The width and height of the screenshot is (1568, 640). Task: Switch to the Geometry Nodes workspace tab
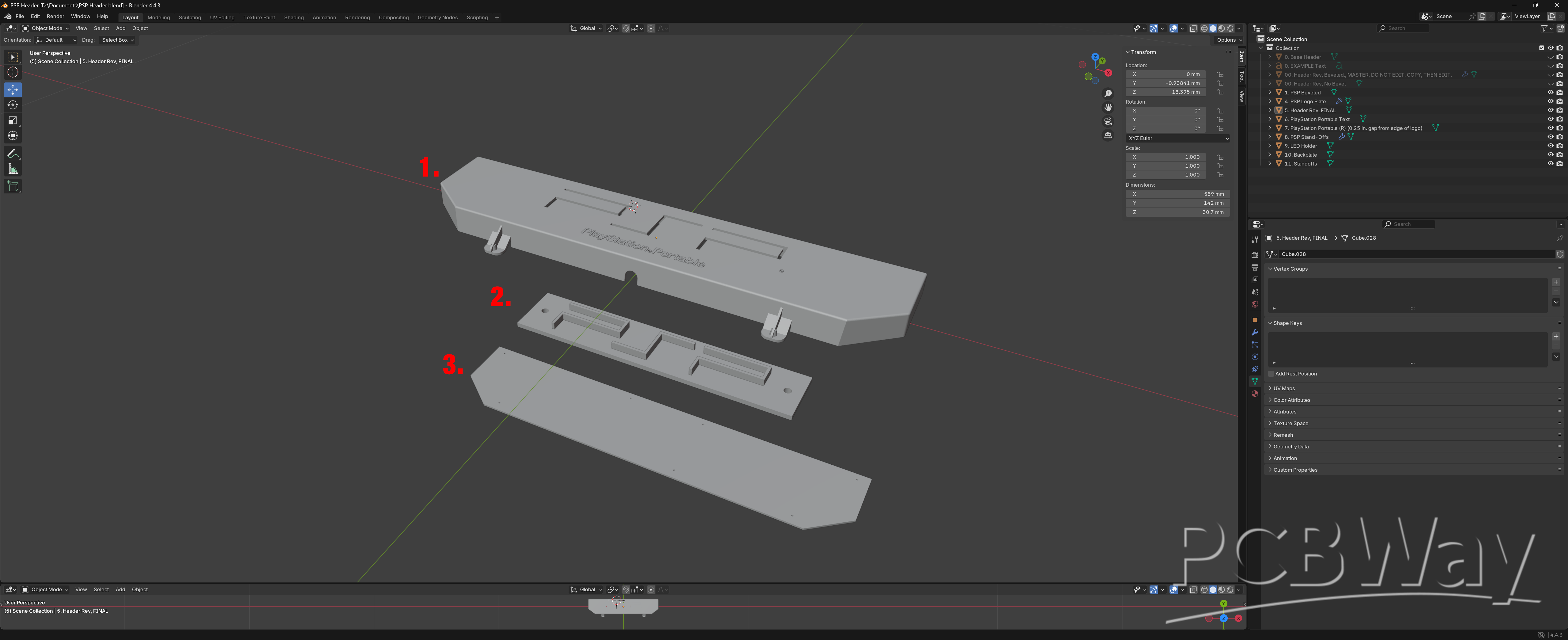tap(437, 18)
